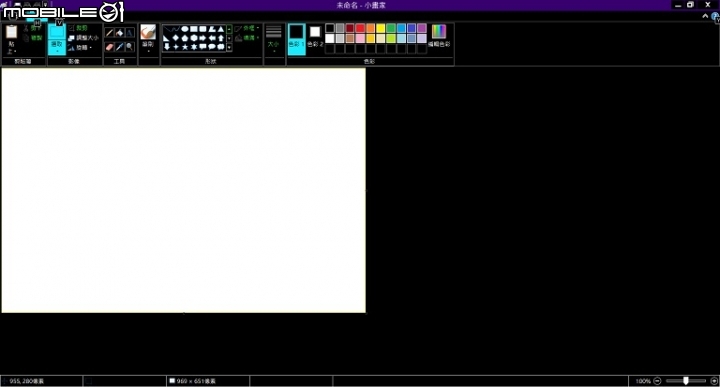Click the Copy (複製) button
720x387 pixels.
click(33, 38)
